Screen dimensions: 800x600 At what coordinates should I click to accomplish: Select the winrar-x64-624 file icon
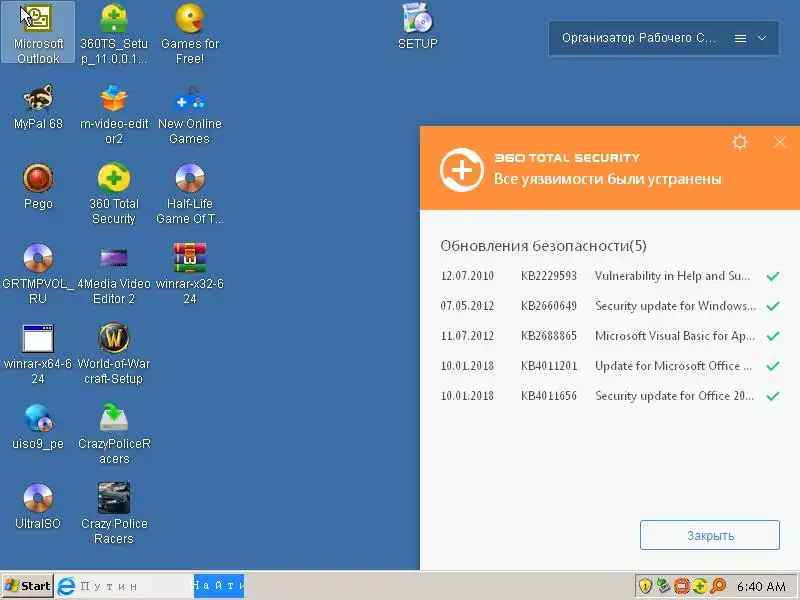[38, 355]
